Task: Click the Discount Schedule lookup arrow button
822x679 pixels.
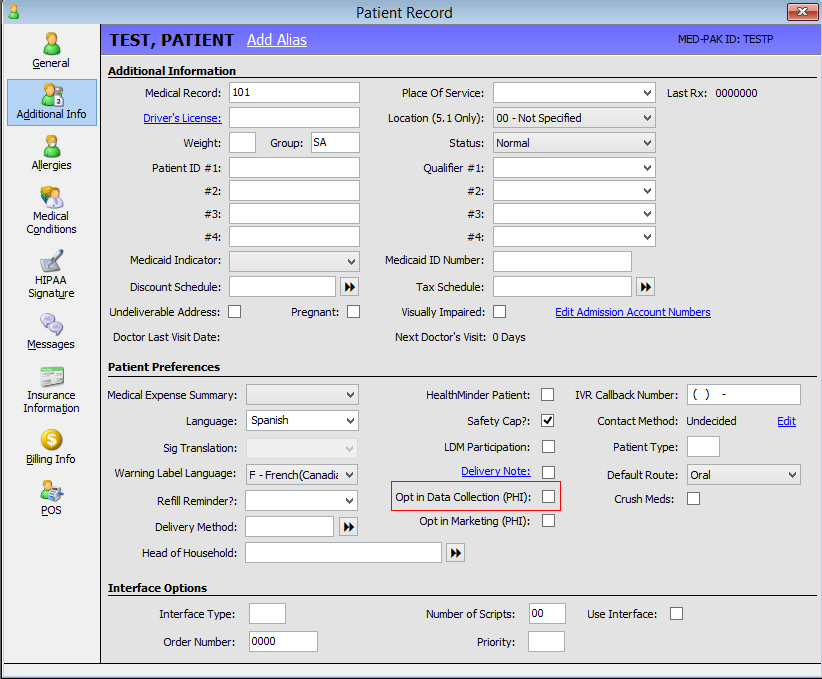Action: 350,287
